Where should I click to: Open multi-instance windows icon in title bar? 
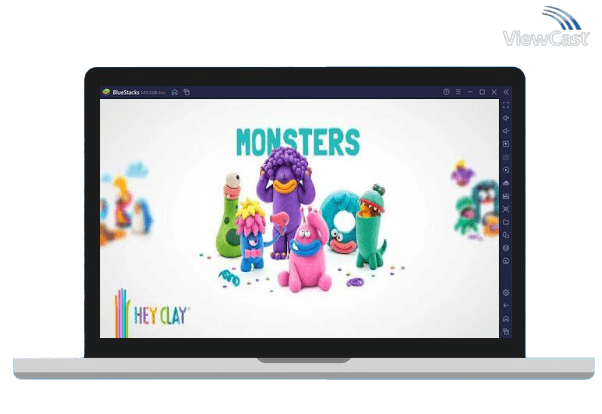pyautogui.click(x=187, y=92)
